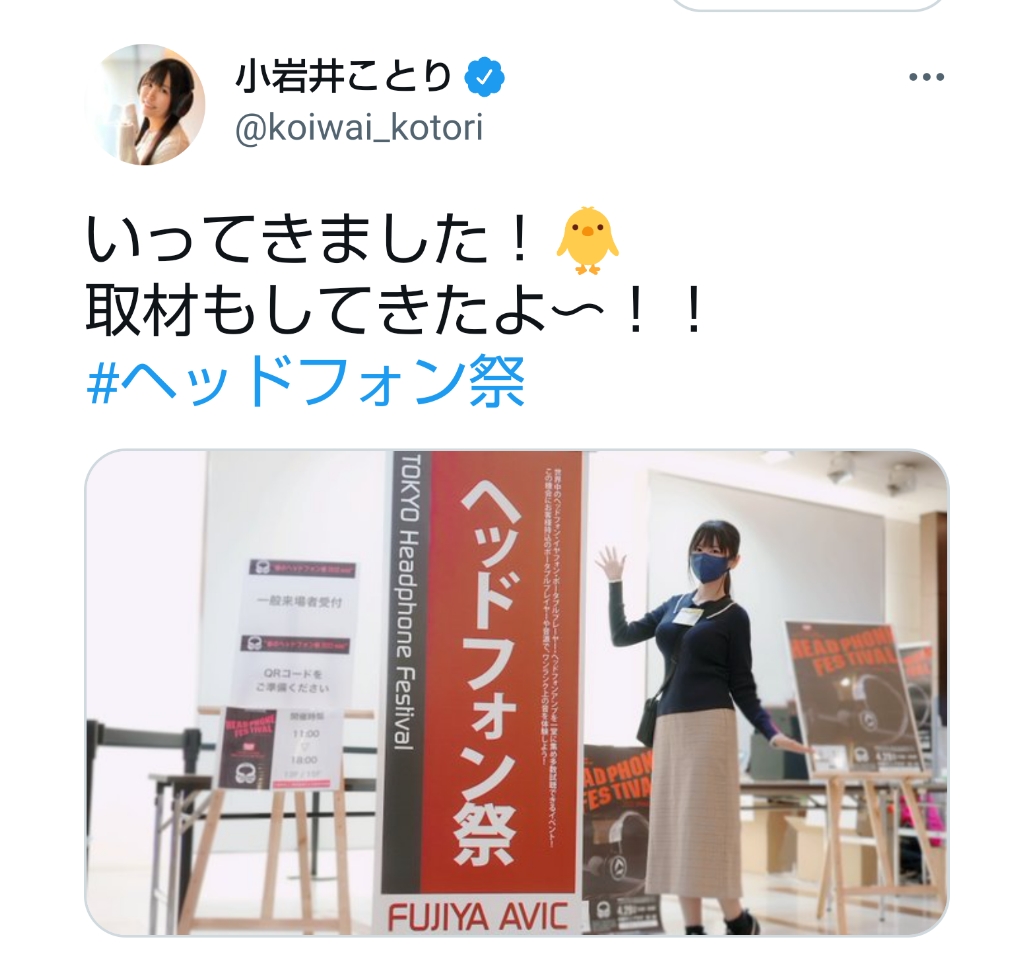Image resolution: width=1012 pixels, height=960 pixels.
Task: Click the FUJIYA AVIC logo in photo
Action: tap(478, 917)
